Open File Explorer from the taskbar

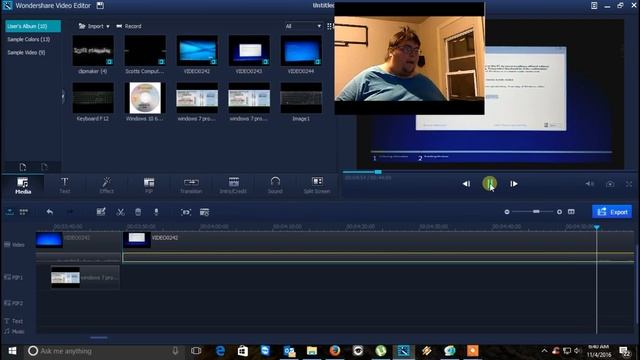tap(312, 351)
